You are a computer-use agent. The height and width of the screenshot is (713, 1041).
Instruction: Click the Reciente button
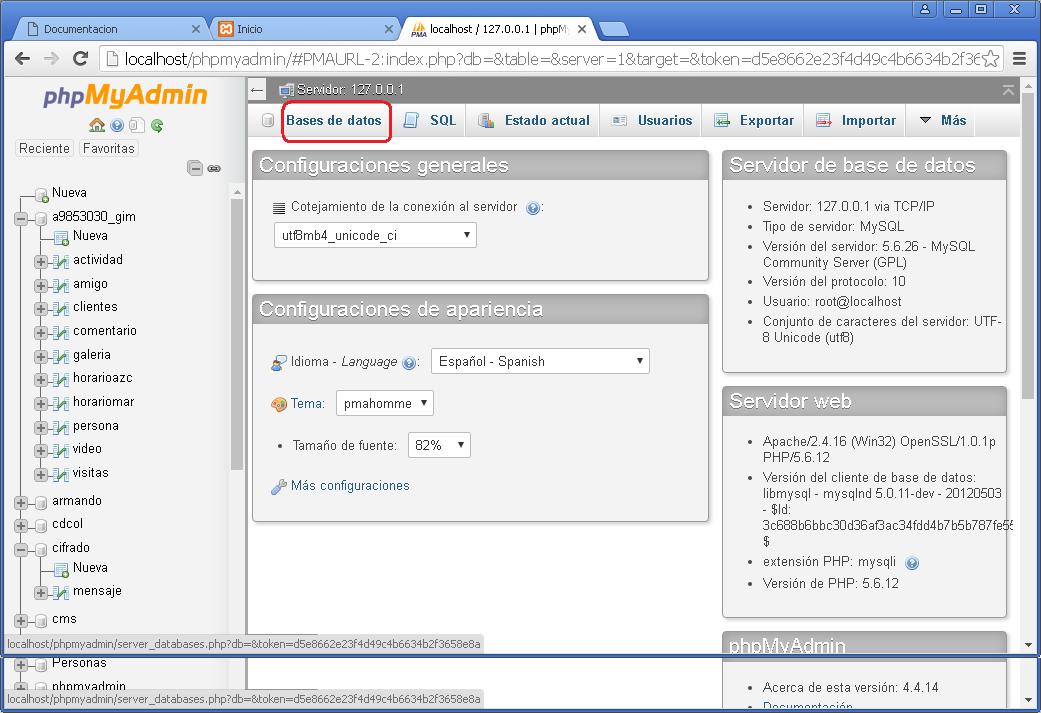coord(44,148)
